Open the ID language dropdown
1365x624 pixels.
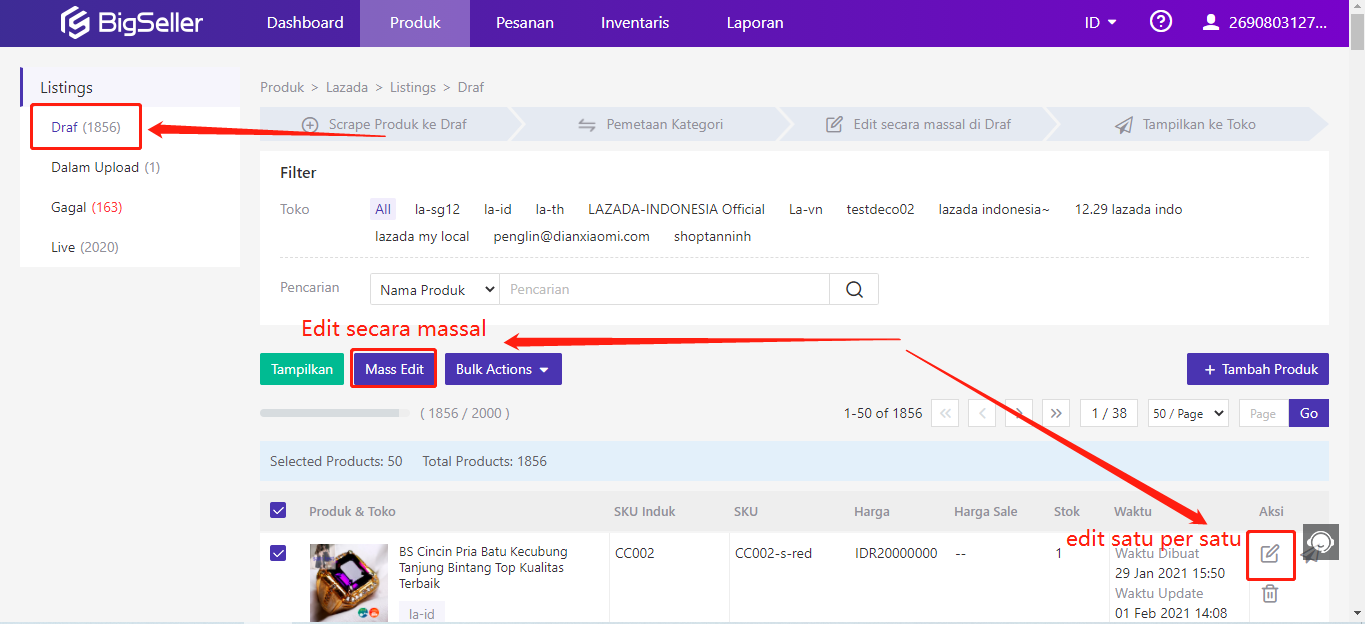click(x=1100, y=22)
